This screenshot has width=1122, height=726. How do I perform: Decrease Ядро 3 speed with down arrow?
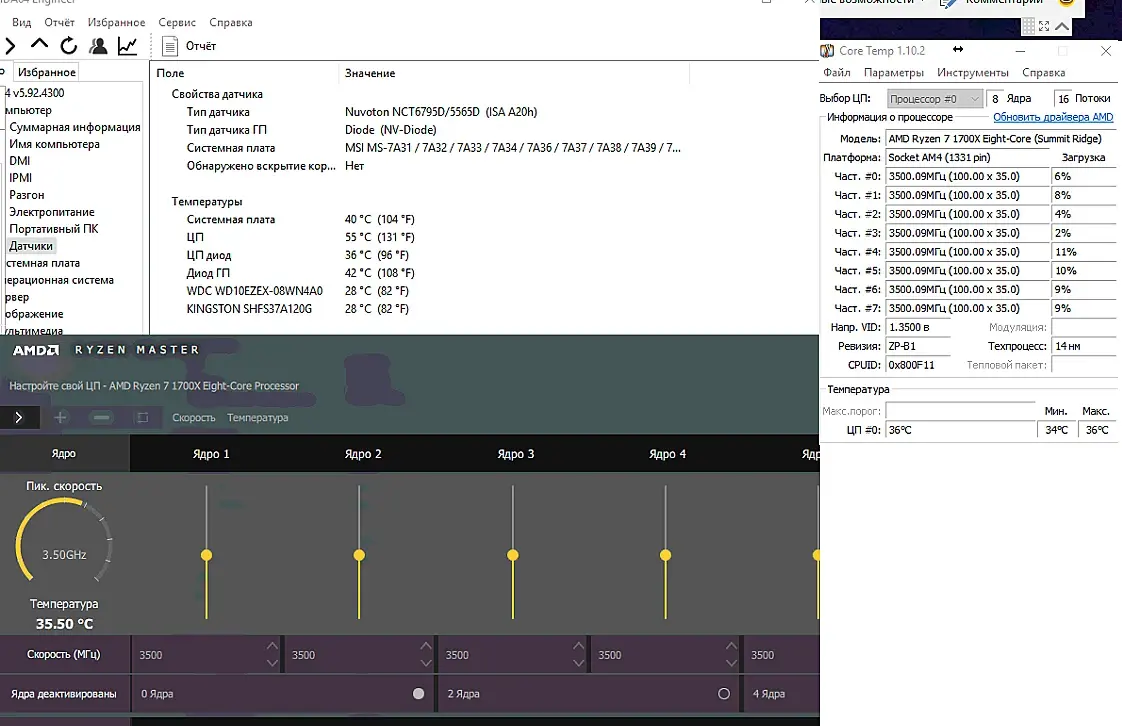click(579, 663)
